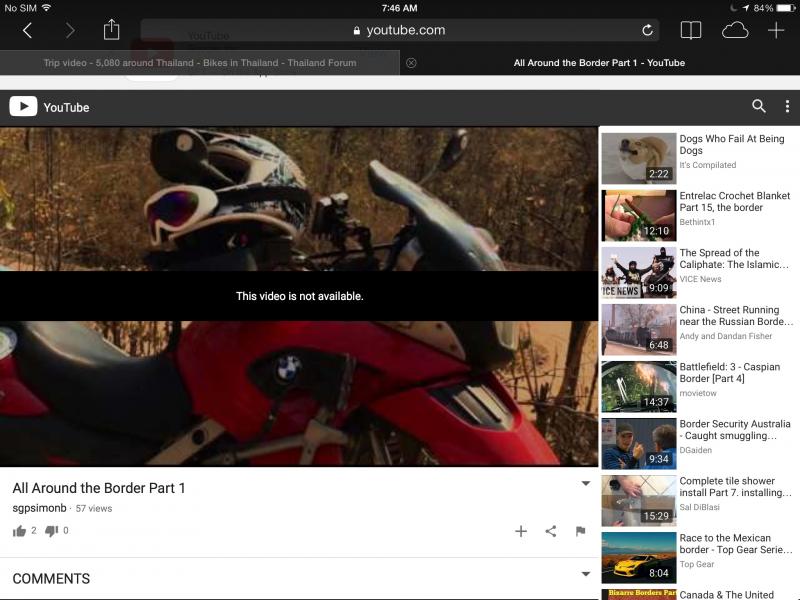
Task: Open YouTube search magnifier
Action: point(759,106)
